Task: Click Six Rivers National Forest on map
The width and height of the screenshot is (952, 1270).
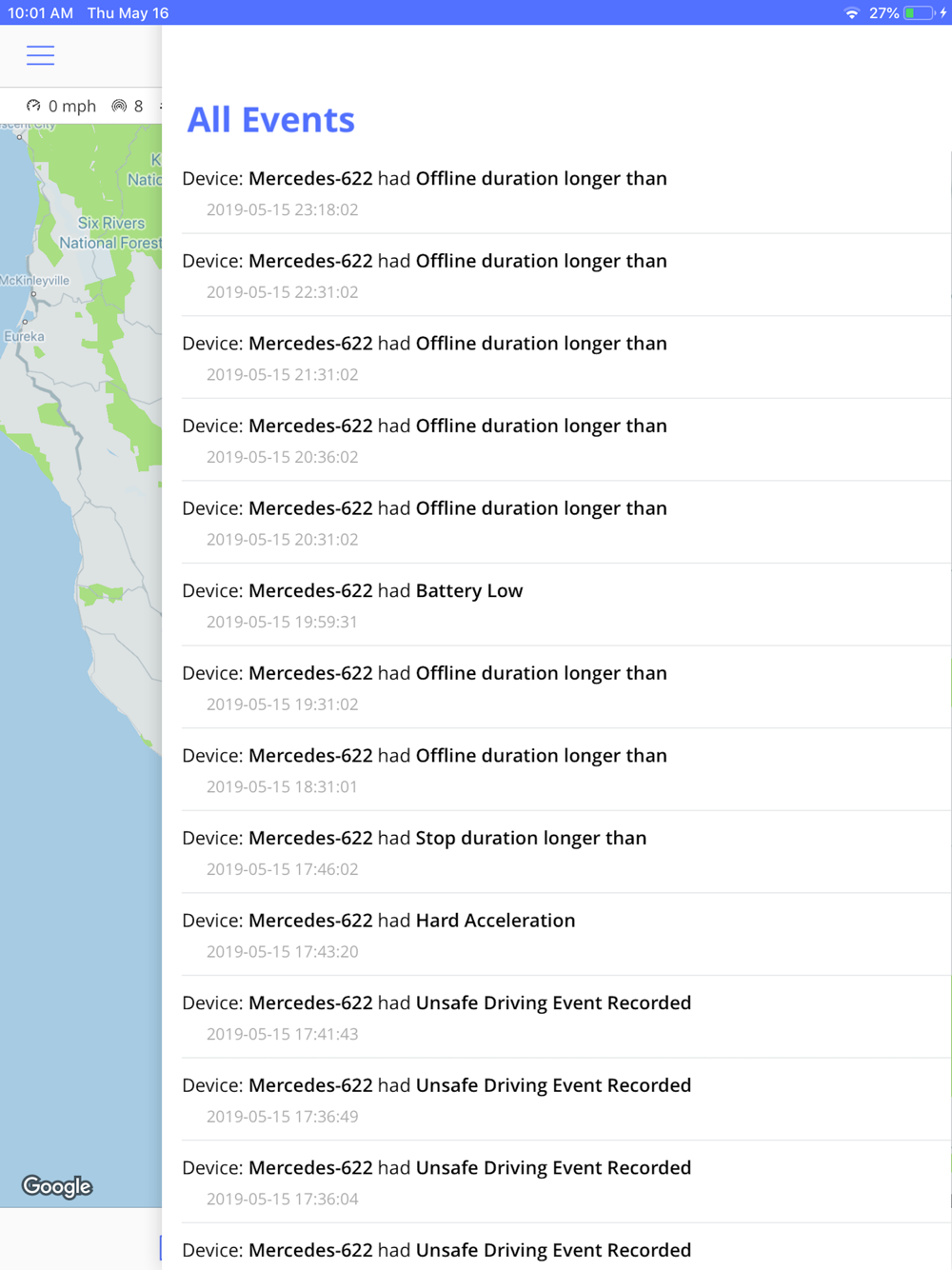Action: [110, 233]
